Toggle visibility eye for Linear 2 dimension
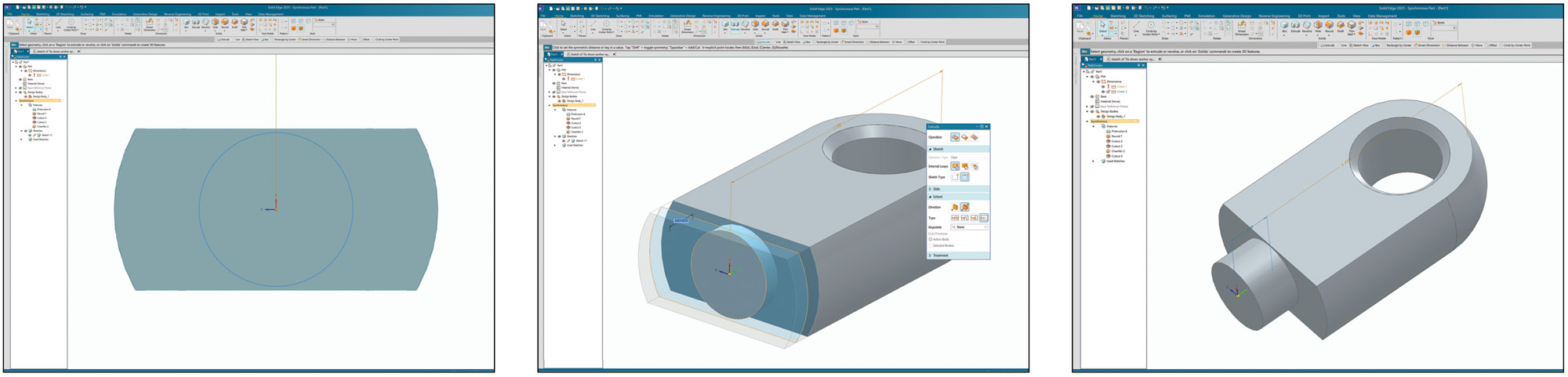Screen dimensions: 1568x377 pyautogui.click(x=1103, y=92)
